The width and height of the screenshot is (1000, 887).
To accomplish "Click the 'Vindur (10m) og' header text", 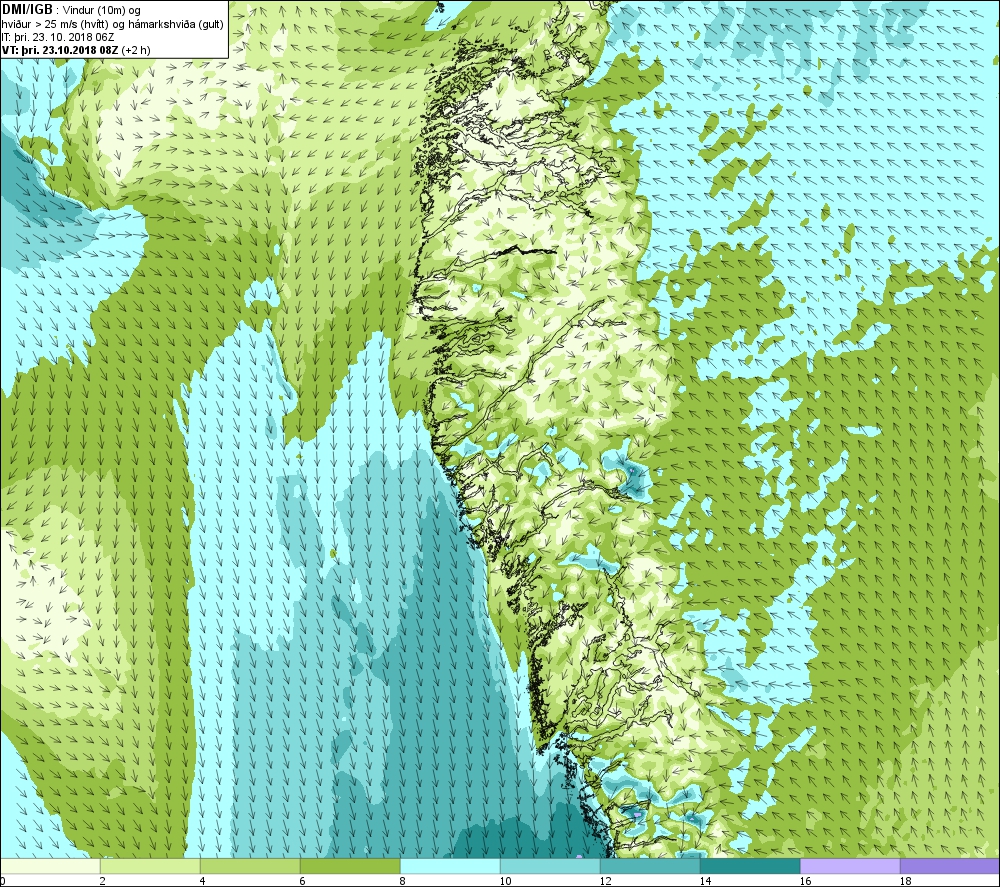I will point(101,11).
